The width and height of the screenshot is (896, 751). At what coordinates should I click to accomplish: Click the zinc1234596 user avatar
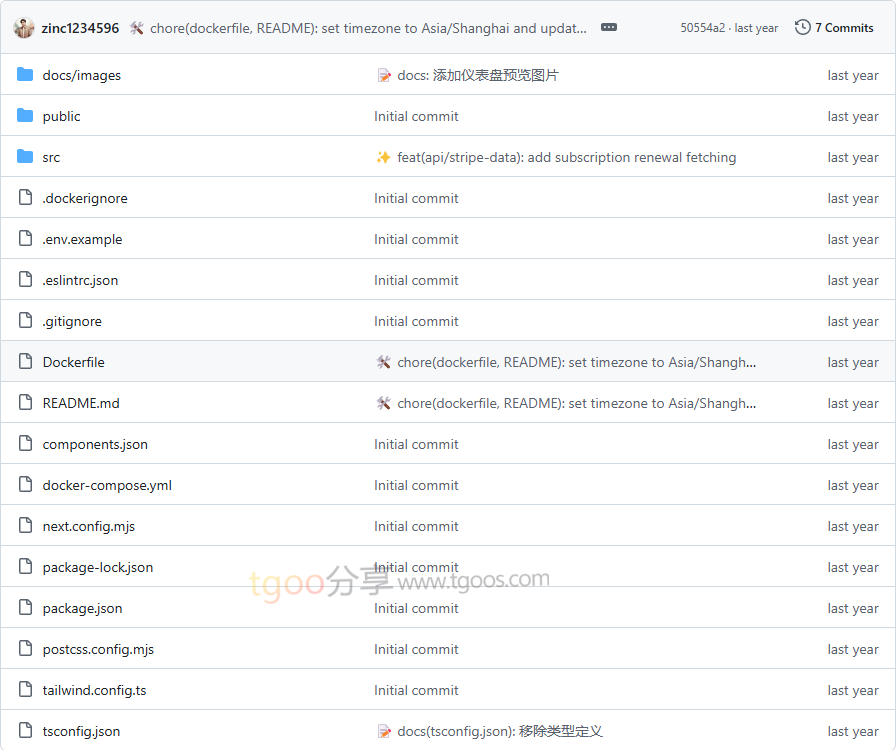24,28
